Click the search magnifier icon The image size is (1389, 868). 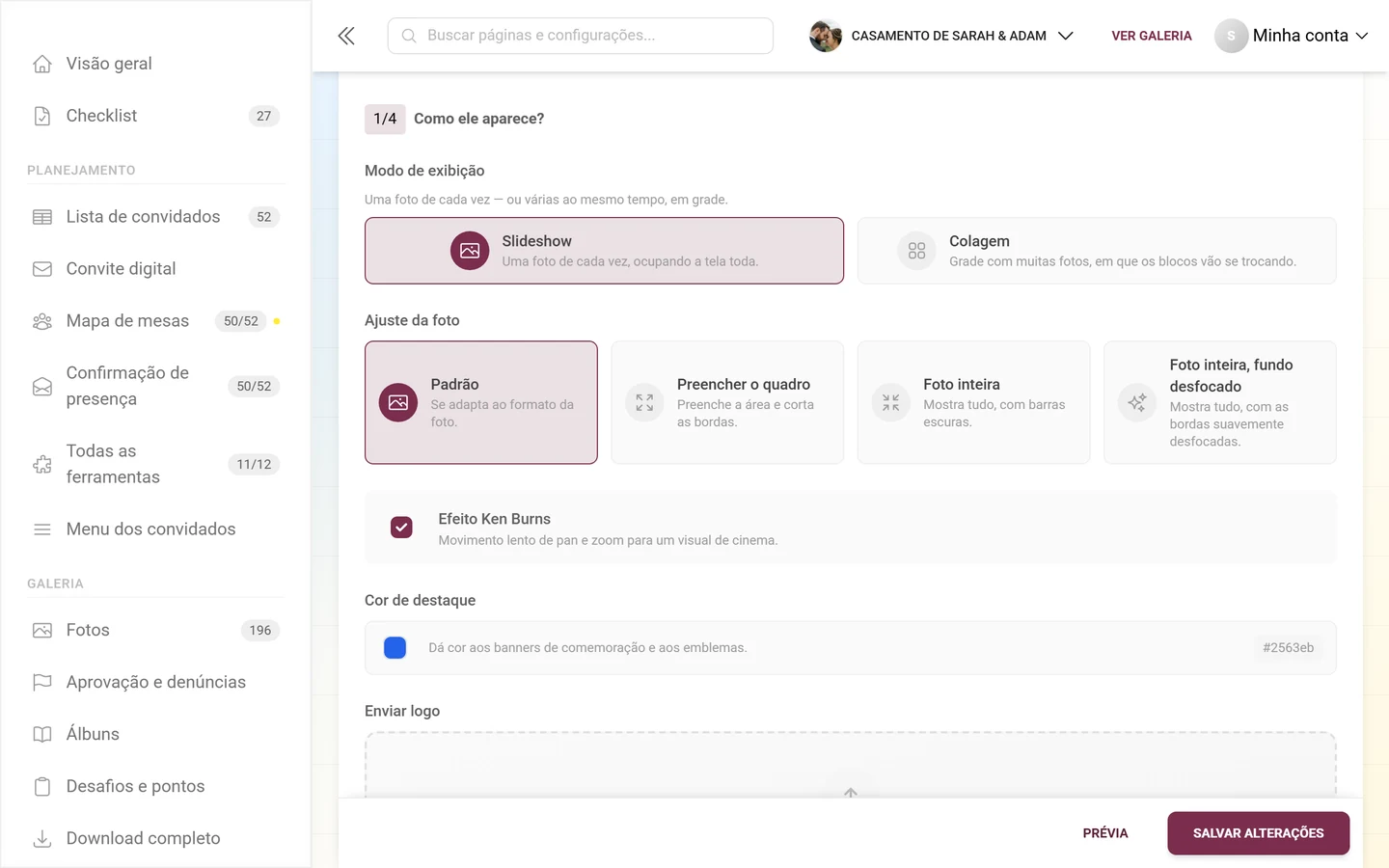pyautogui.click(x=409, y=36)
